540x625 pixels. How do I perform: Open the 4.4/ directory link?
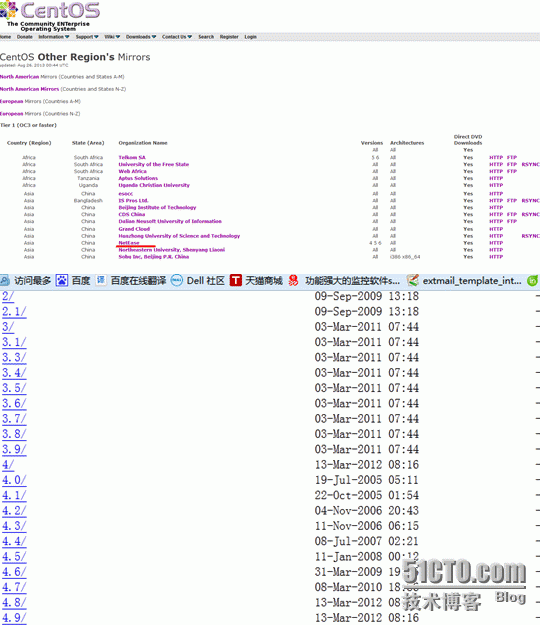click(x=14, y=541)
